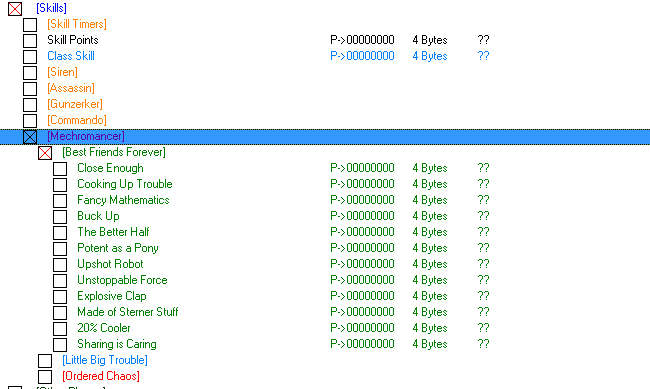
Task: Click the Buck Up address P->00000000
Action: [362, 216]
